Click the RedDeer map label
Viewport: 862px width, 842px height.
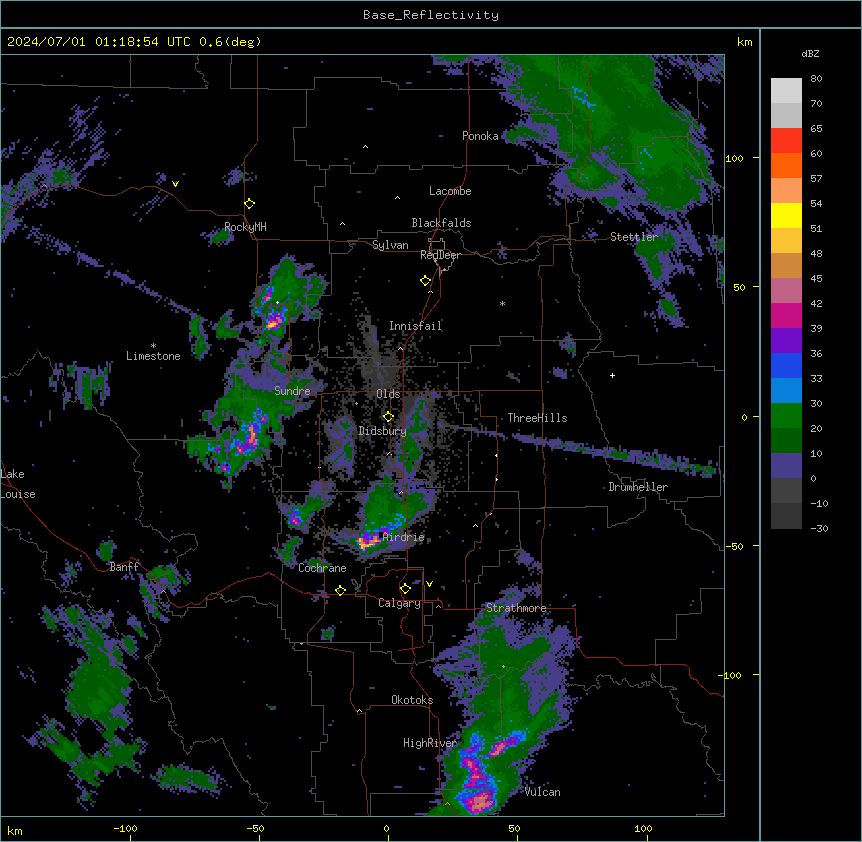[440, 255]
